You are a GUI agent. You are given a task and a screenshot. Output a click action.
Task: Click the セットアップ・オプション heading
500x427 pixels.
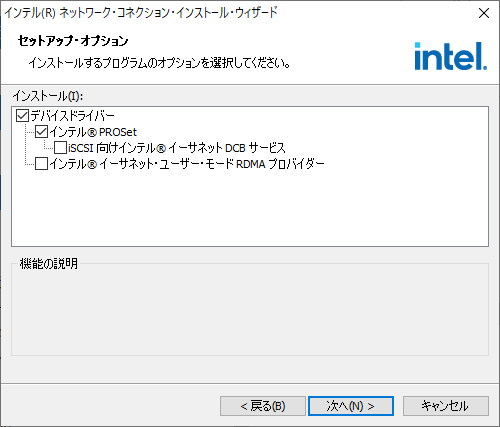click(x=73, y=41)
